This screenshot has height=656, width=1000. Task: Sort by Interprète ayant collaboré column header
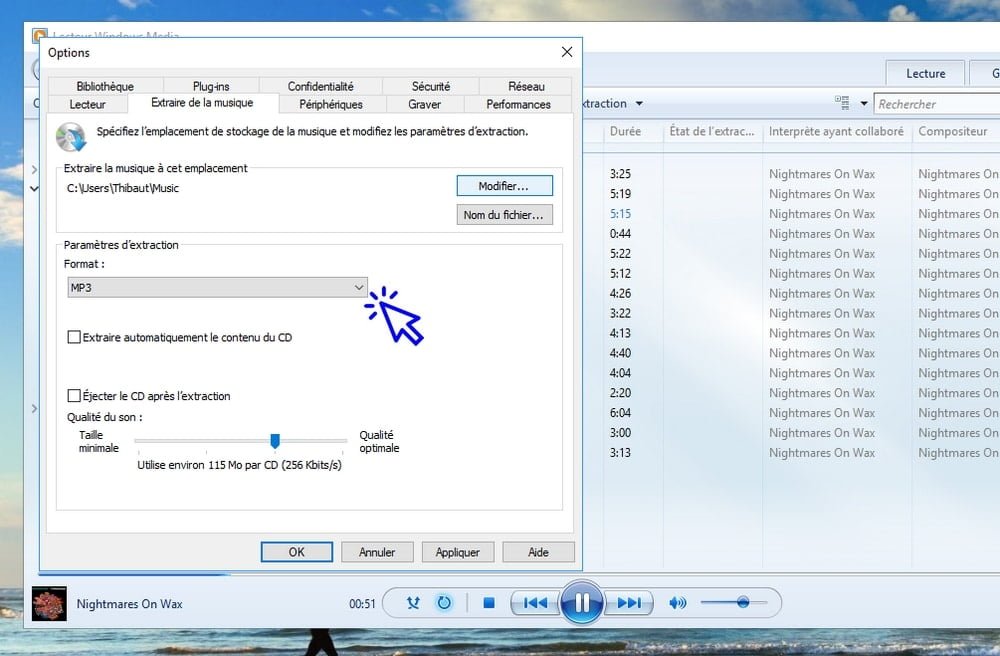click(x=836, y=131)
